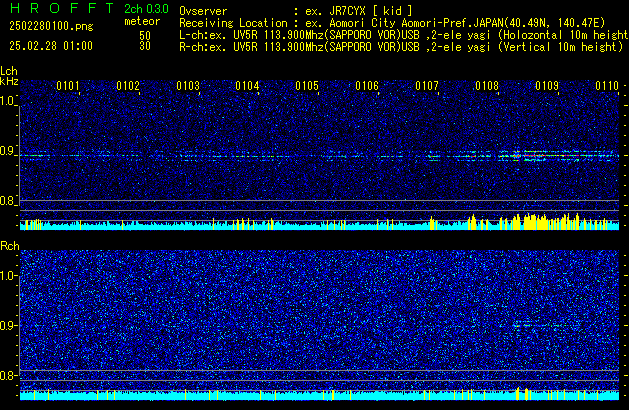Select the 0106 time marker
This screenshot has width=629, height=410.
(x=367, y=86)
